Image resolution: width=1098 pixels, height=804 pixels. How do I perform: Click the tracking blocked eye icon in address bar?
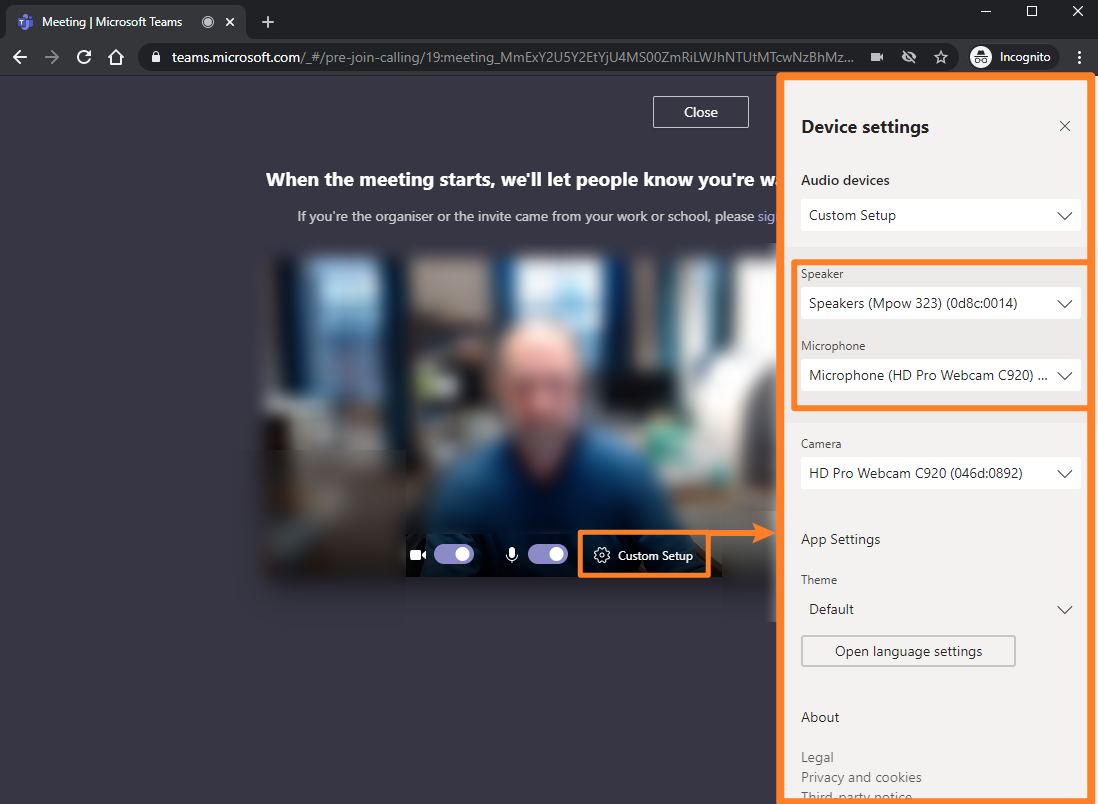tap(909, 57)
